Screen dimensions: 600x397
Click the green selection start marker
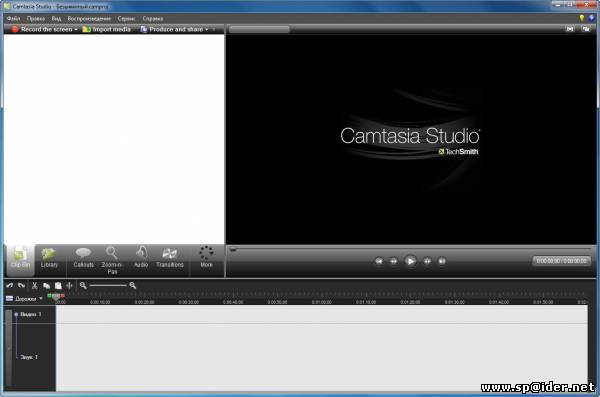point(49,296)
